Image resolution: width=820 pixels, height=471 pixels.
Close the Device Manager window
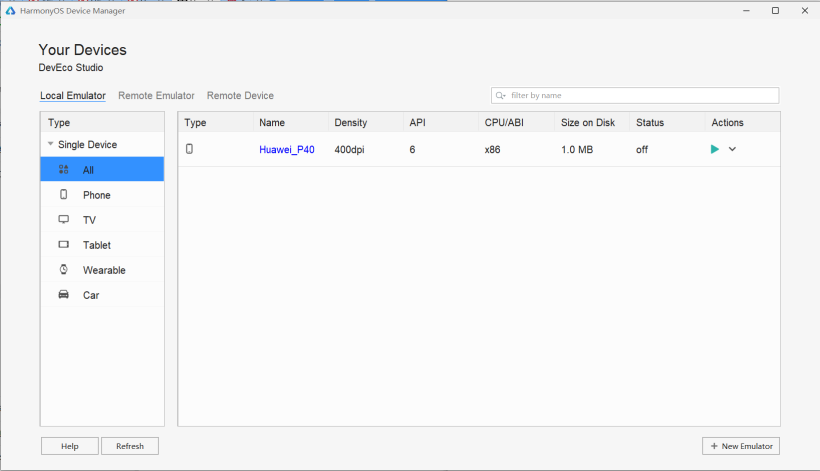[804, 10]
